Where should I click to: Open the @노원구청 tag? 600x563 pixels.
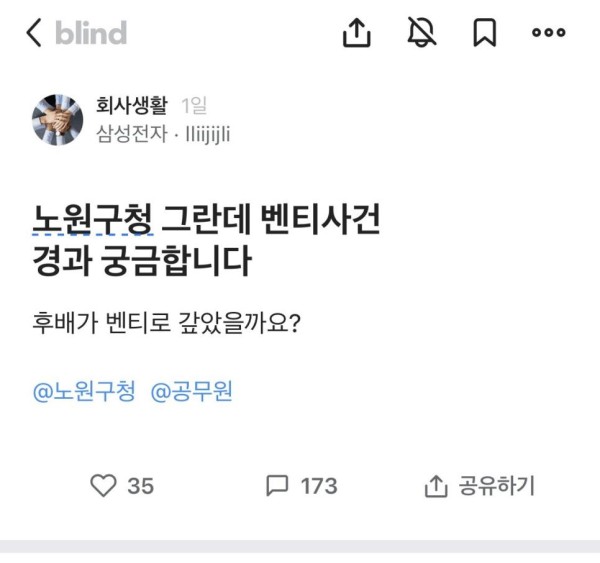[x=84, y=392]
